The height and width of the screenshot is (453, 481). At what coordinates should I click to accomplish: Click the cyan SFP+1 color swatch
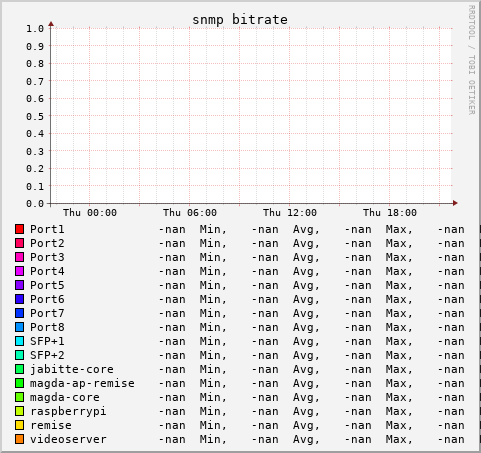click(19, 341)
